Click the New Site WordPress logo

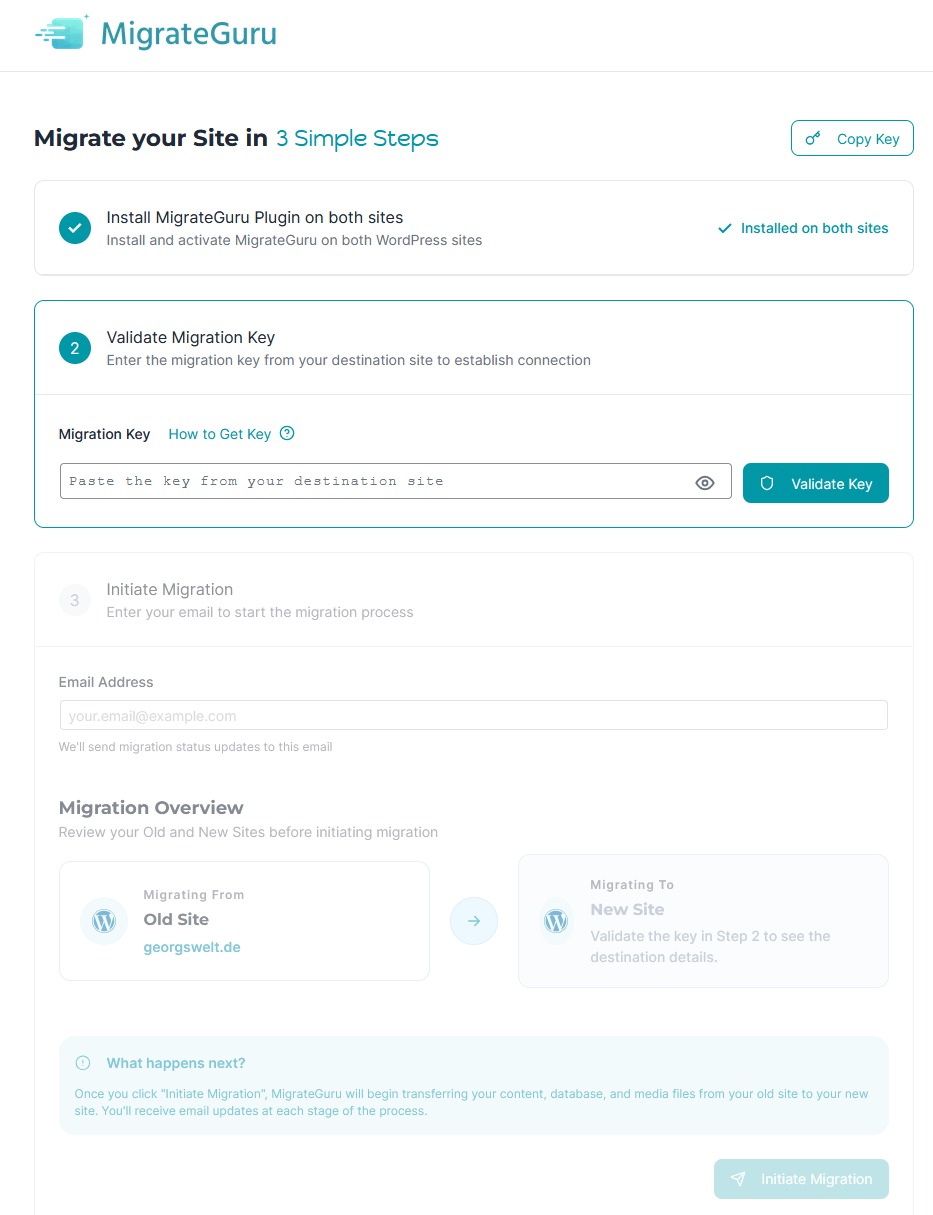click(556, 921)
